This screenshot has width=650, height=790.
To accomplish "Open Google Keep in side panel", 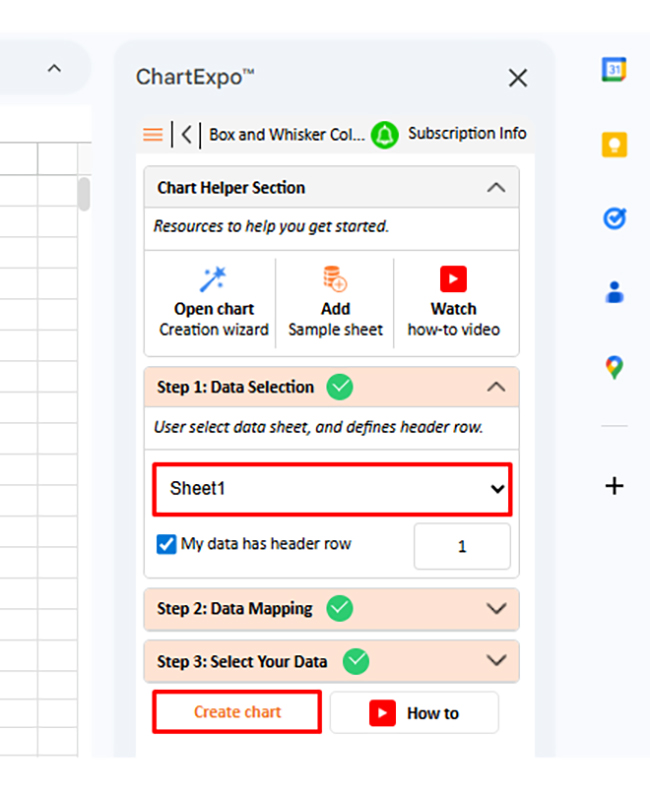I will point(613,144).
